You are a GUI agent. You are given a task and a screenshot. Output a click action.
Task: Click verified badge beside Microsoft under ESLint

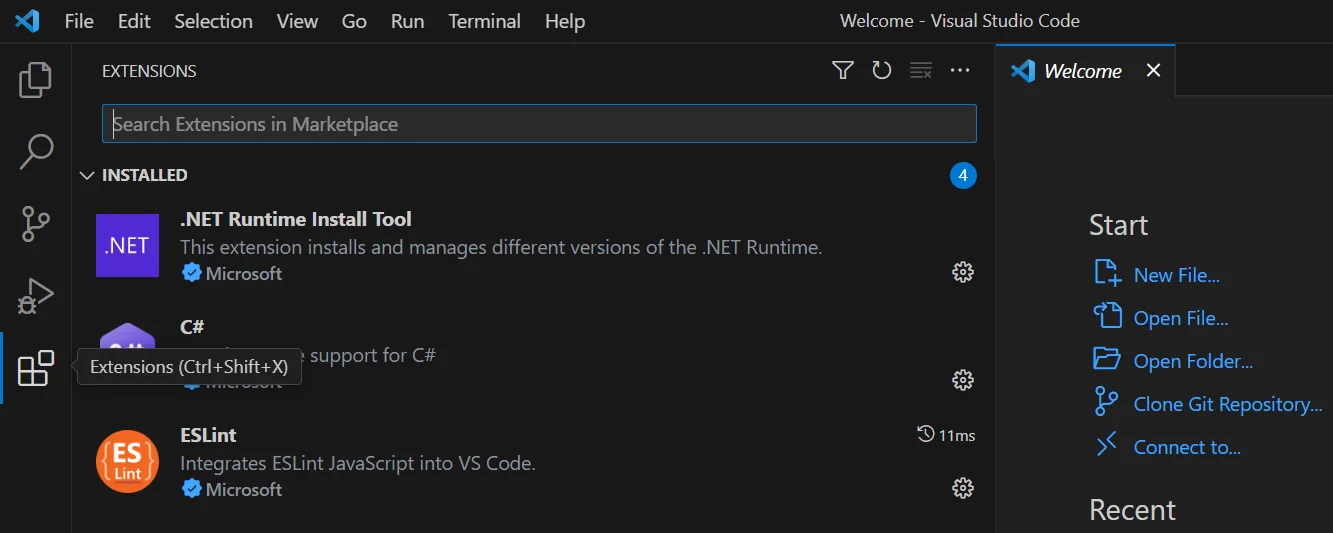click(191, 489)
